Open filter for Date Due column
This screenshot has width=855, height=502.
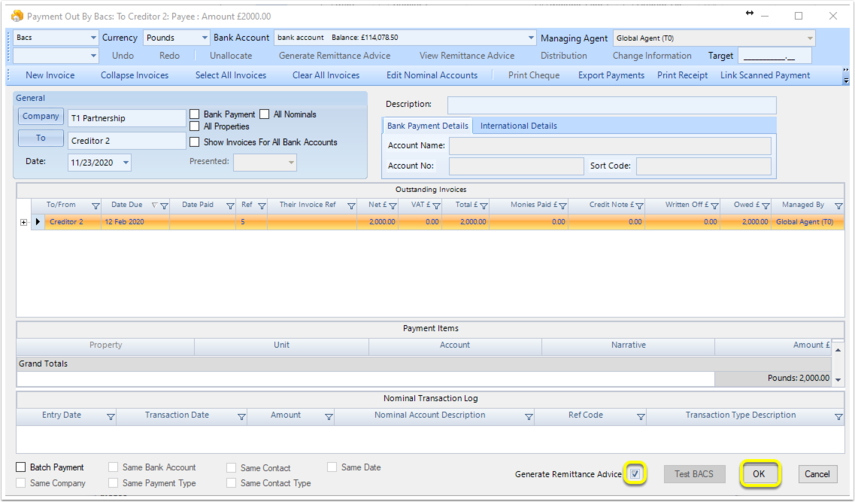click(x=164, y=205)
